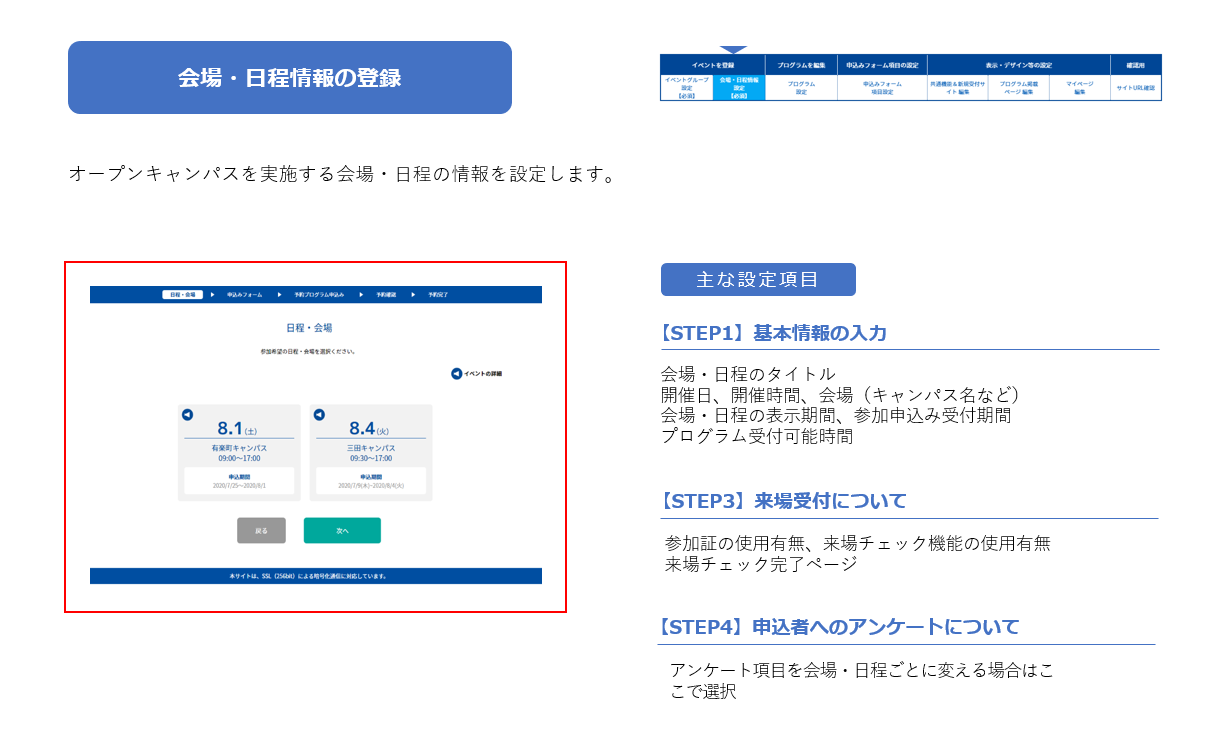Click the 2020/7/25〜2020/8/1 application period box
This screenshot has width=1227, height=741.
pos(239,481)
